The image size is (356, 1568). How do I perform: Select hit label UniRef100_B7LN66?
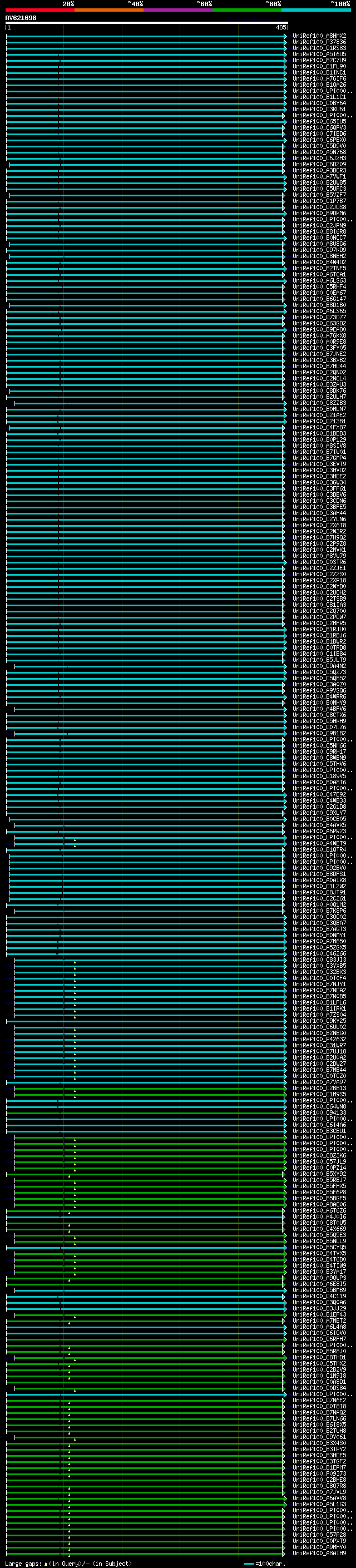[319, 1418]
